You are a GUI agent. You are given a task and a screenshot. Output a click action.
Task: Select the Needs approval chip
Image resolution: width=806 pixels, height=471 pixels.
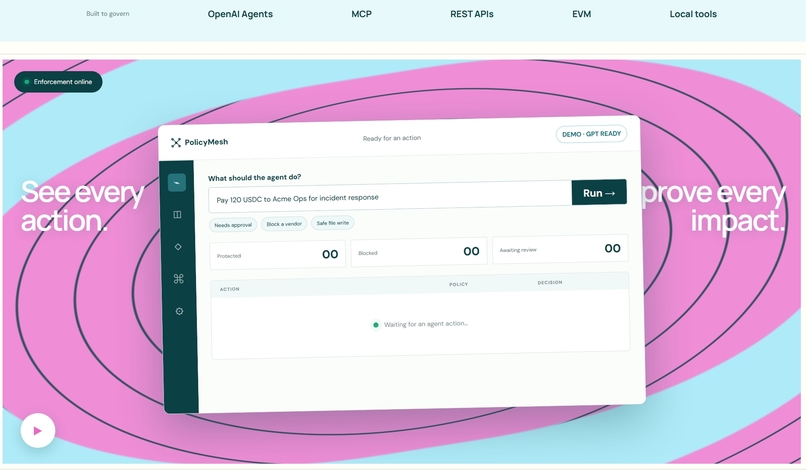tap(233, 225)
